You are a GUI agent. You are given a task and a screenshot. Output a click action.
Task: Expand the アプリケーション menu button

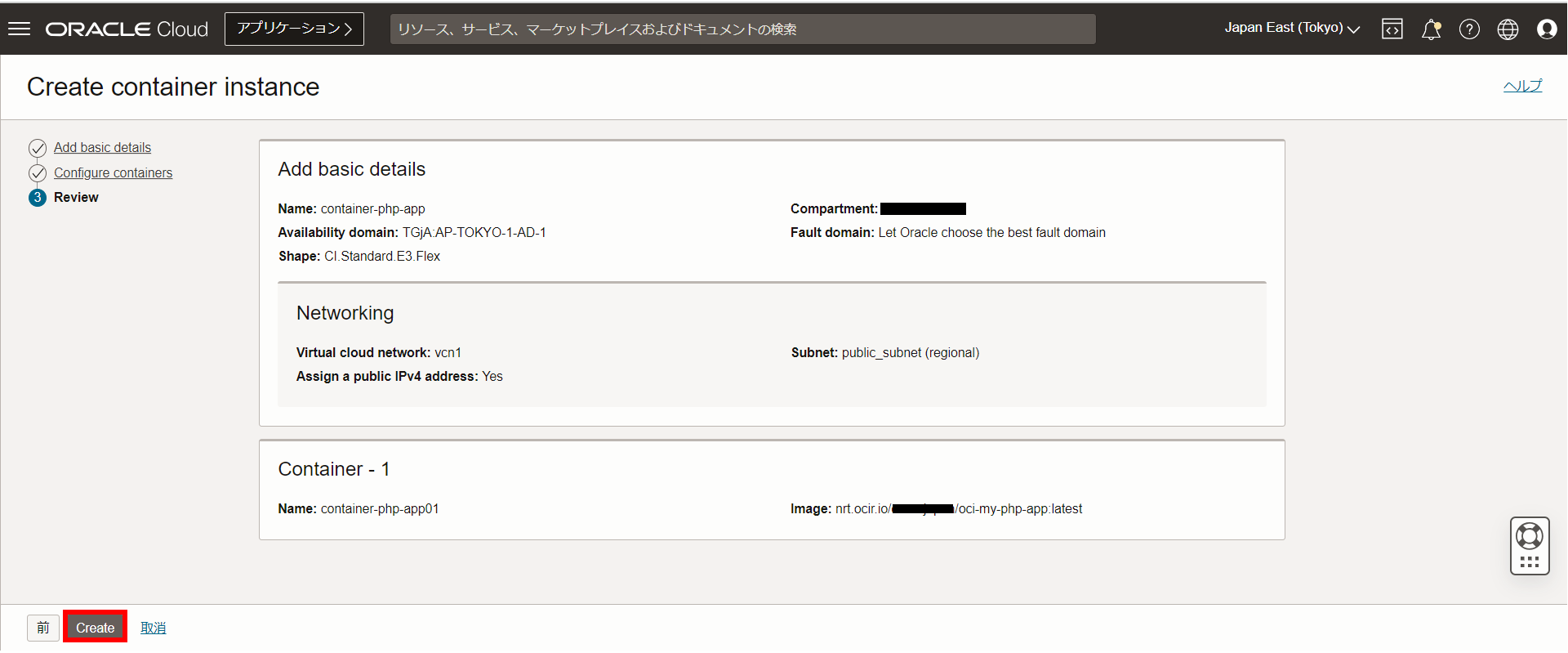(x=294, y=29)
